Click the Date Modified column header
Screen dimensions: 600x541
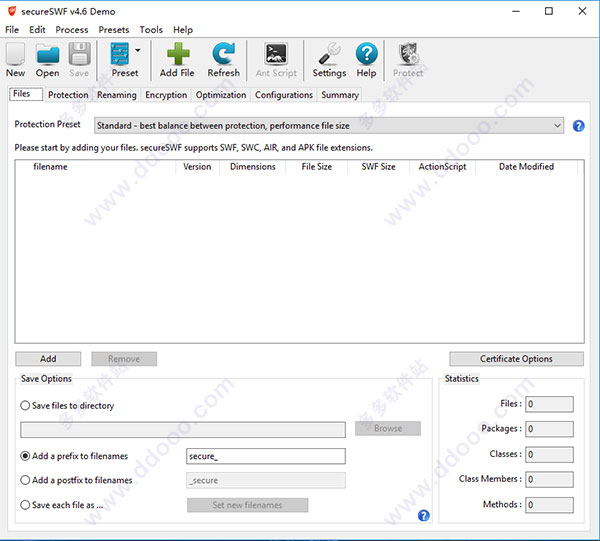pos(527,167)
